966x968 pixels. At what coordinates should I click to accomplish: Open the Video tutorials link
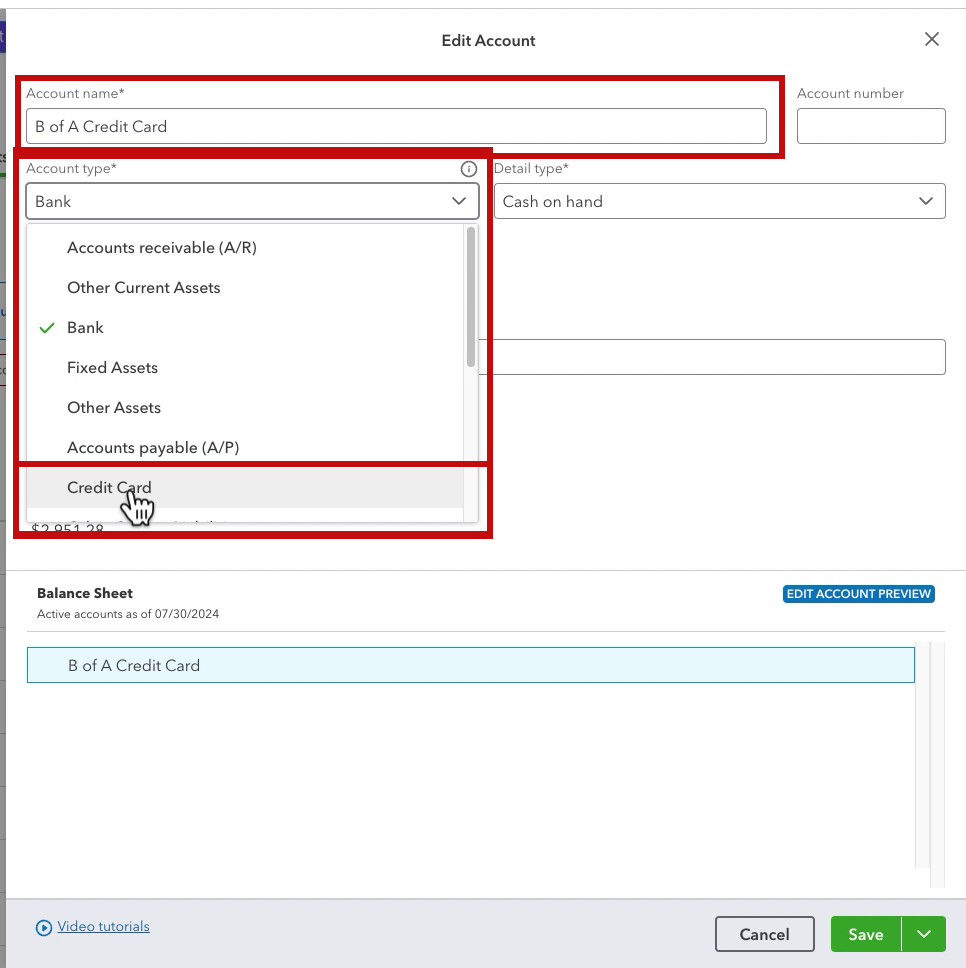click(x=103, y=927)
